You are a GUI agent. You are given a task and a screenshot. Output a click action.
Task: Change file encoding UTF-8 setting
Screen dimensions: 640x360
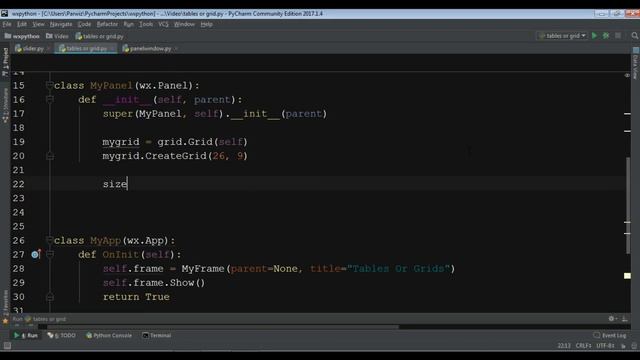click(605, 346)
